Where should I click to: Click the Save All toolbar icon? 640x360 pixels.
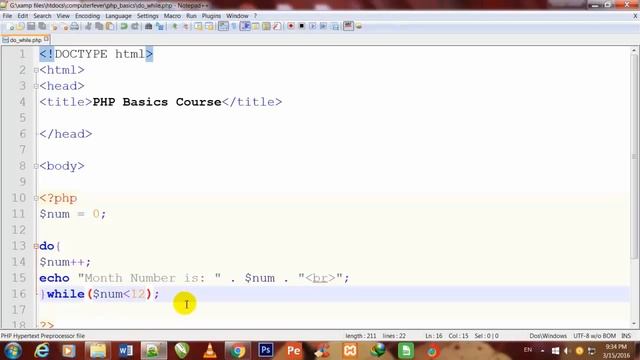coord(42,26)
